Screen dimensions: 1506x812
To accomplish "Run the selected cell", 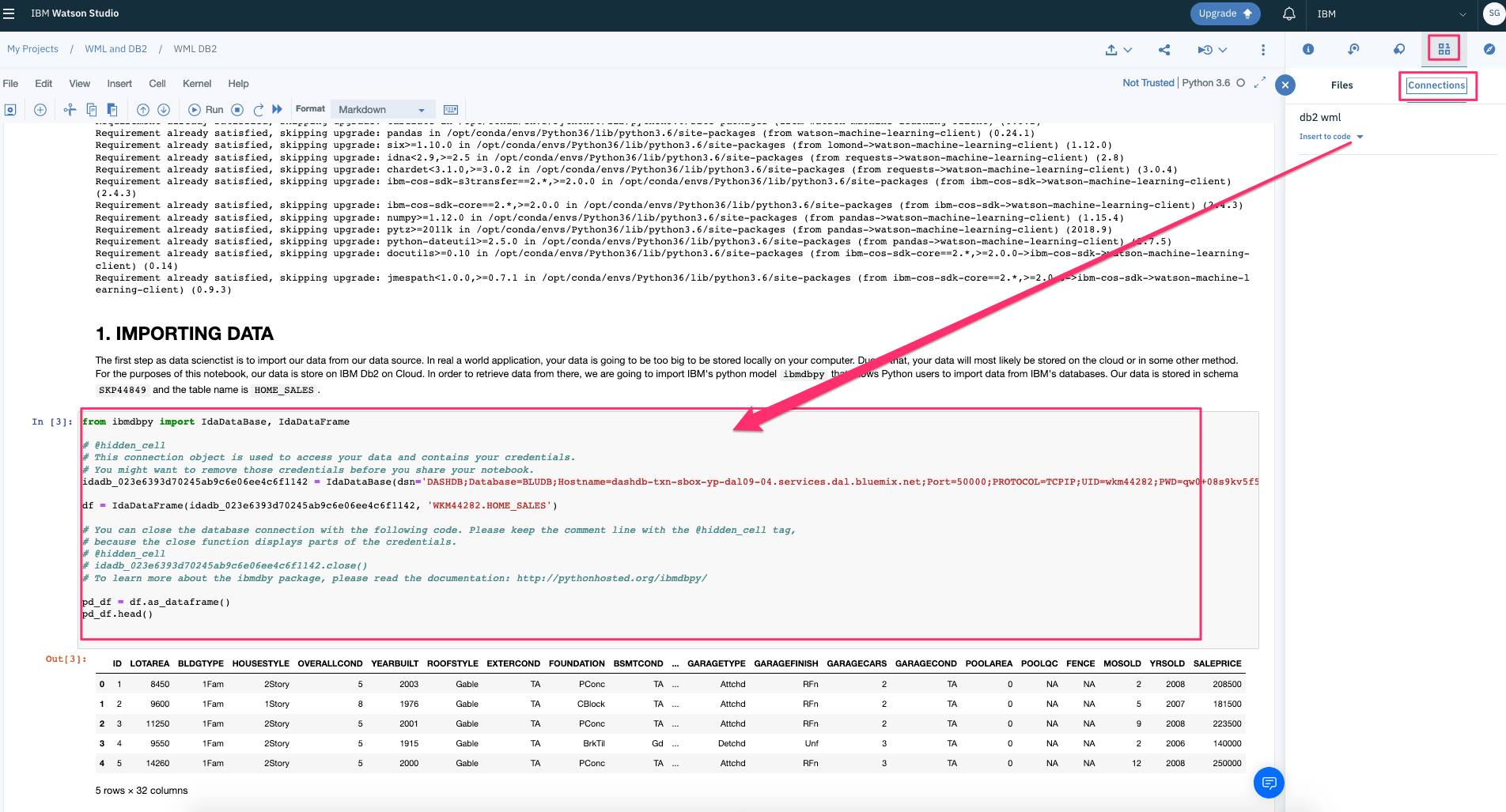I will (206, 110).
